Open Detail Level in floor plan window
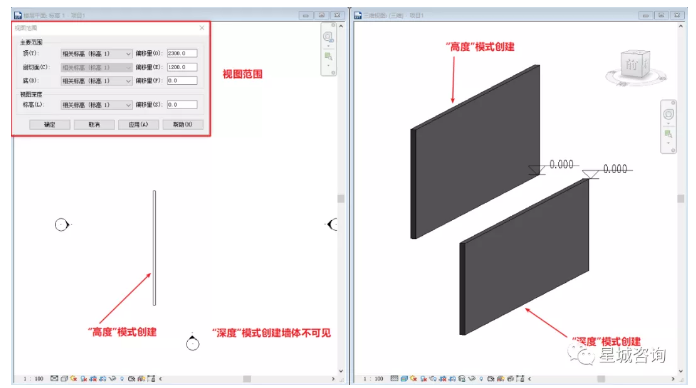Viewport: 696px width, 388px height. tap(54, 379)
